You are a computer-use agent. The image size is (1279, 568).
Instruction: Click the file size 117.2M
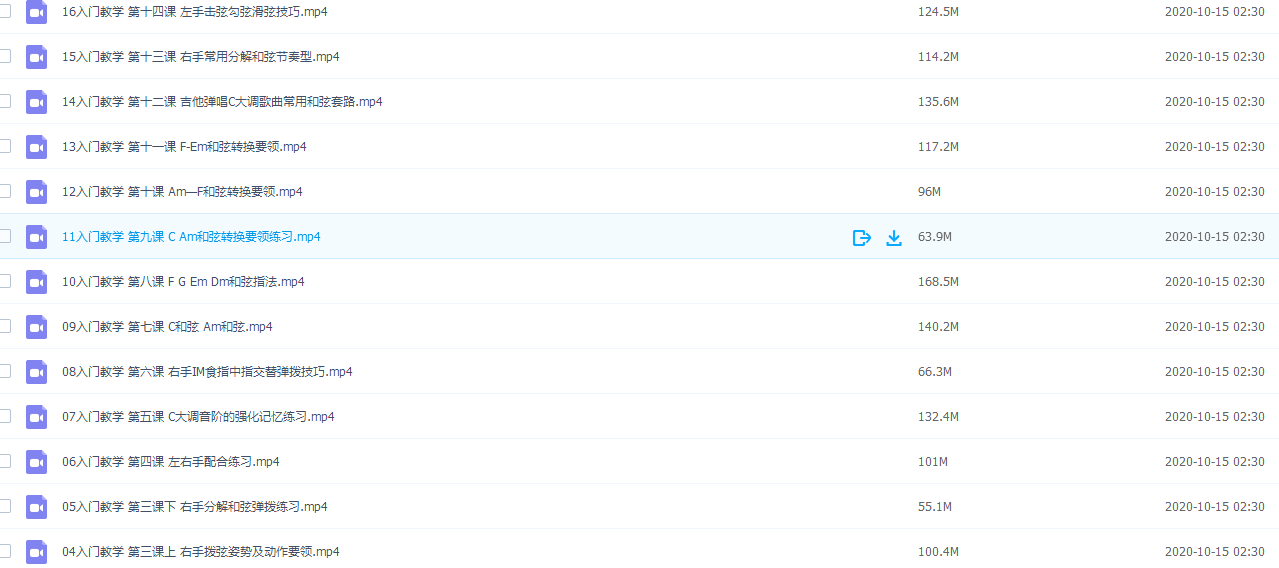point(938,147)
